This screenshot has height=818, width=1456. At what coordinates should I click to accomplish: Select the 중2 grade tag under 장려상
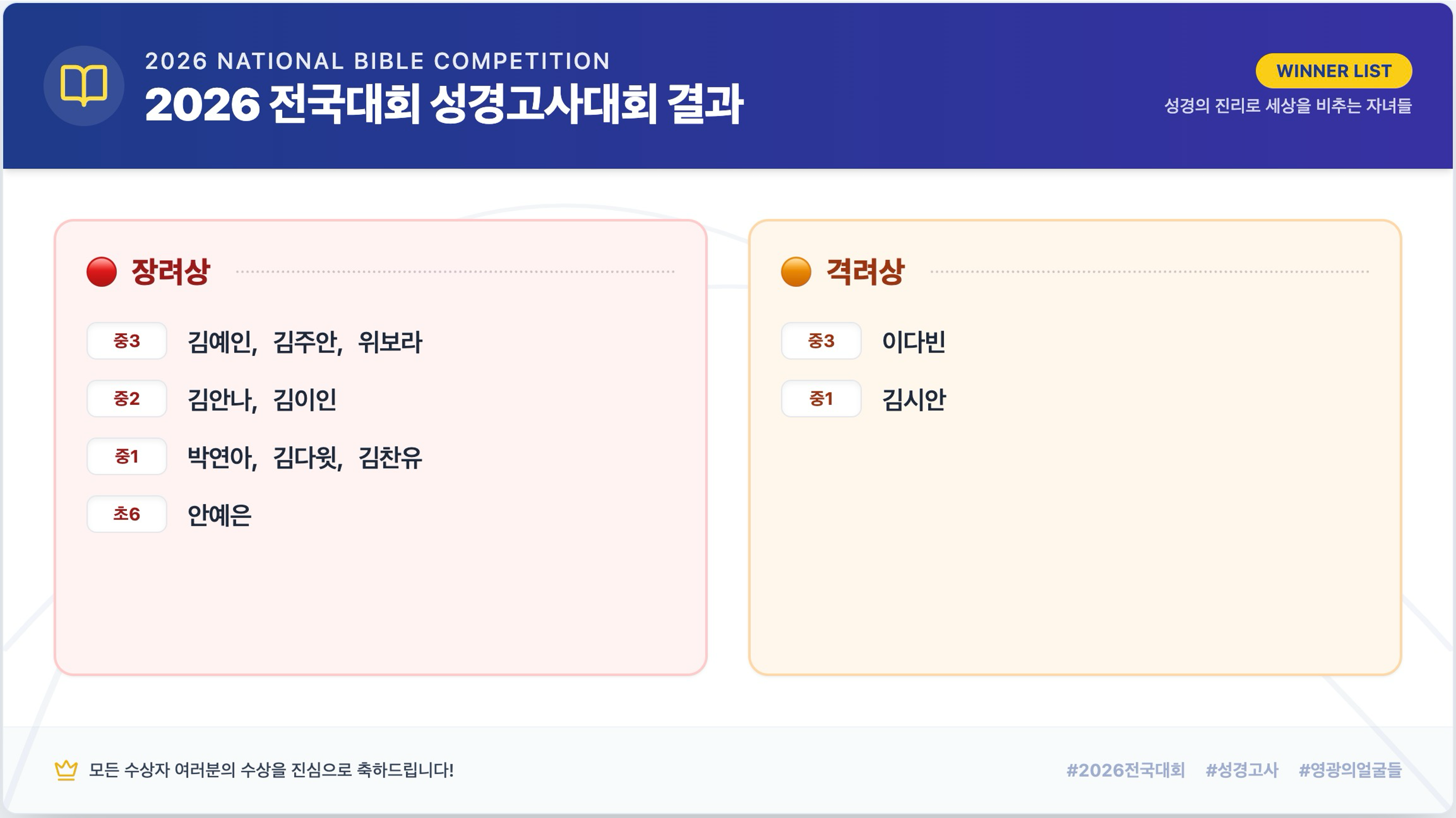[126, 398]
